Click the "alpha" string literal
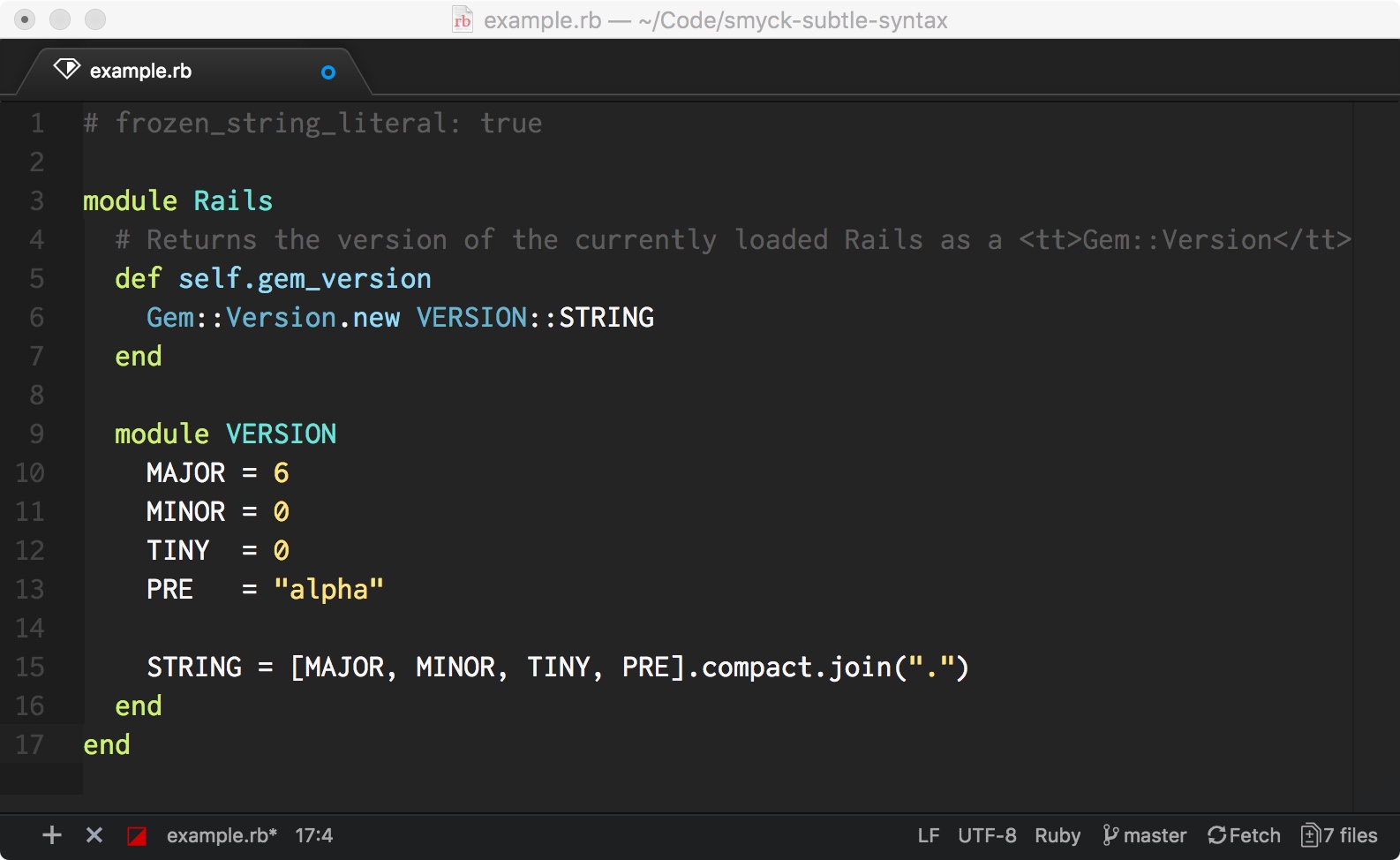 (328, 589)
